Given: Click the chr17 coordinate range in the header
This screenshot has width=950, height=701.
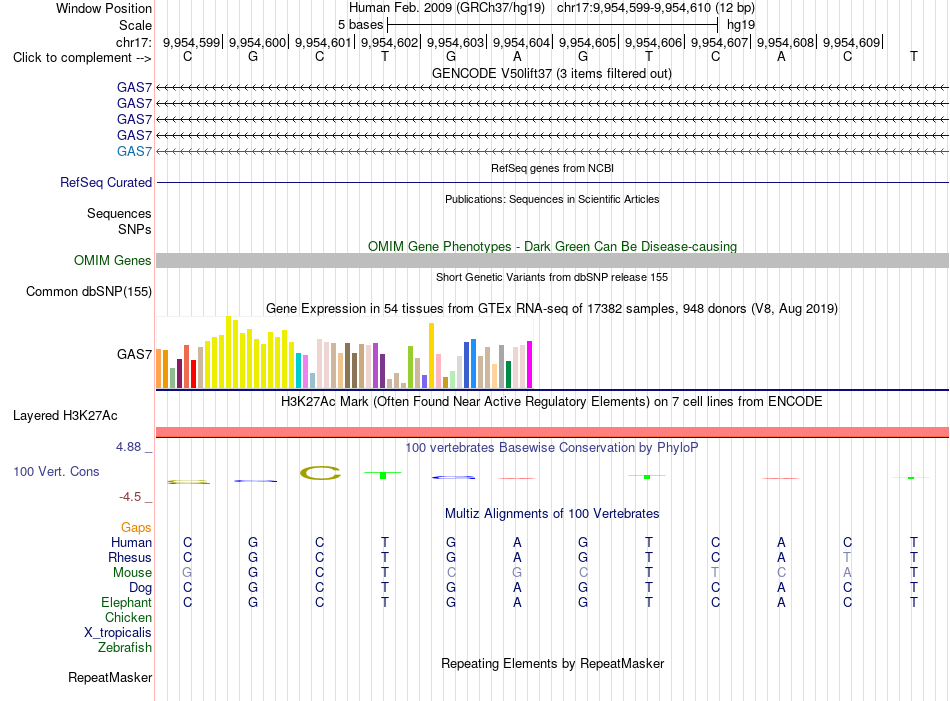Looking at the screenshot, I should point(656,8).
